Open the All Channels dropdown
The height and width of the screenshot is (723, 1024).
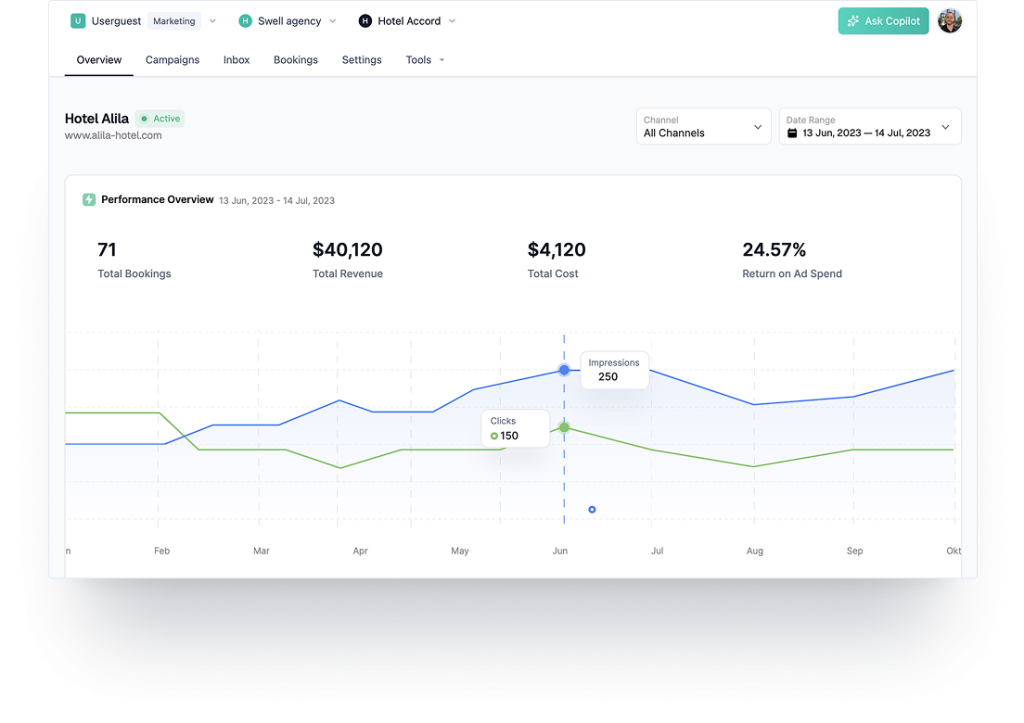point(703,127)
